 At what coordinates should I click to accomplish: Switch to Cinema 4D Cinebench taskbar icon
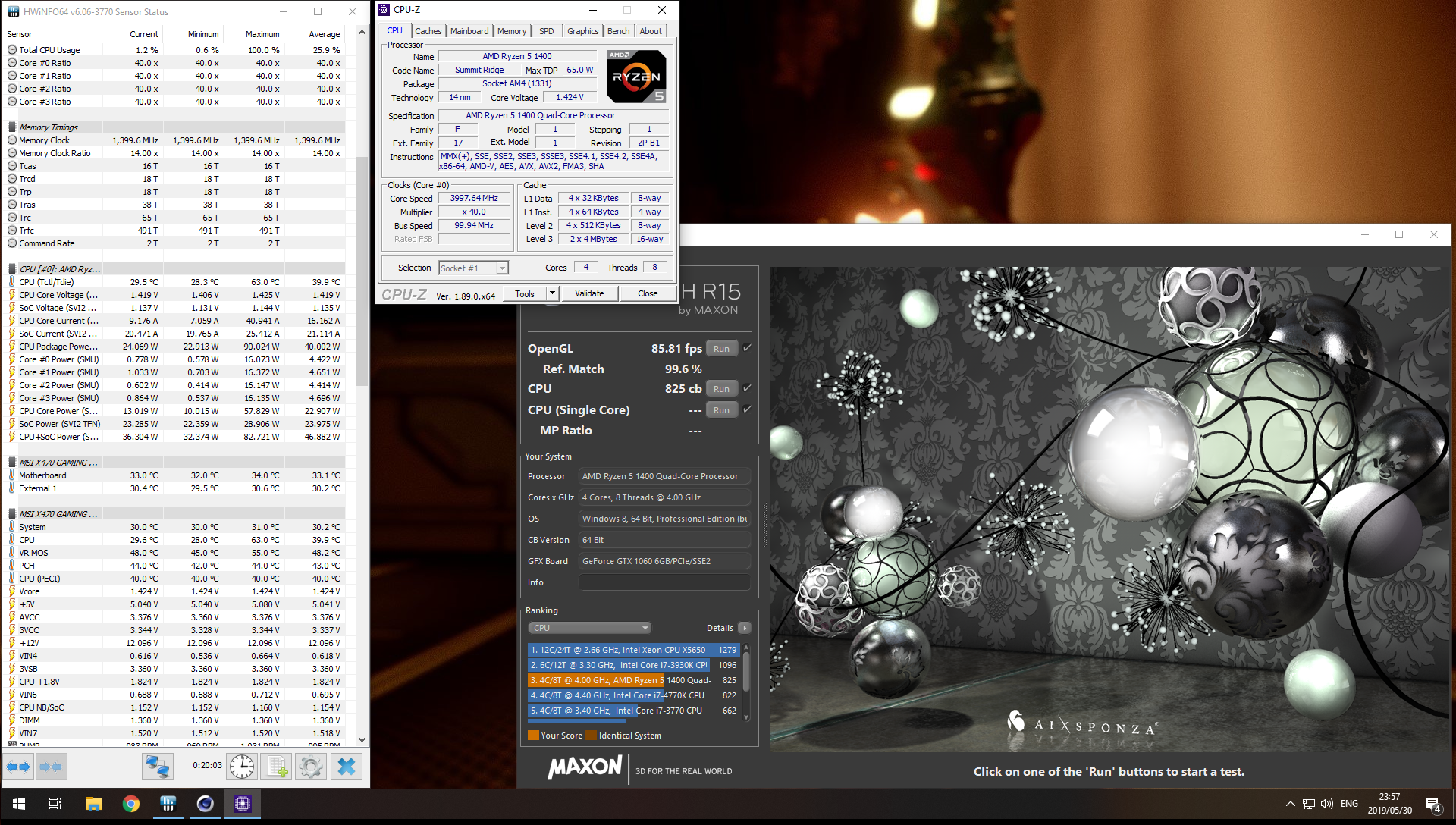point(206,804)
